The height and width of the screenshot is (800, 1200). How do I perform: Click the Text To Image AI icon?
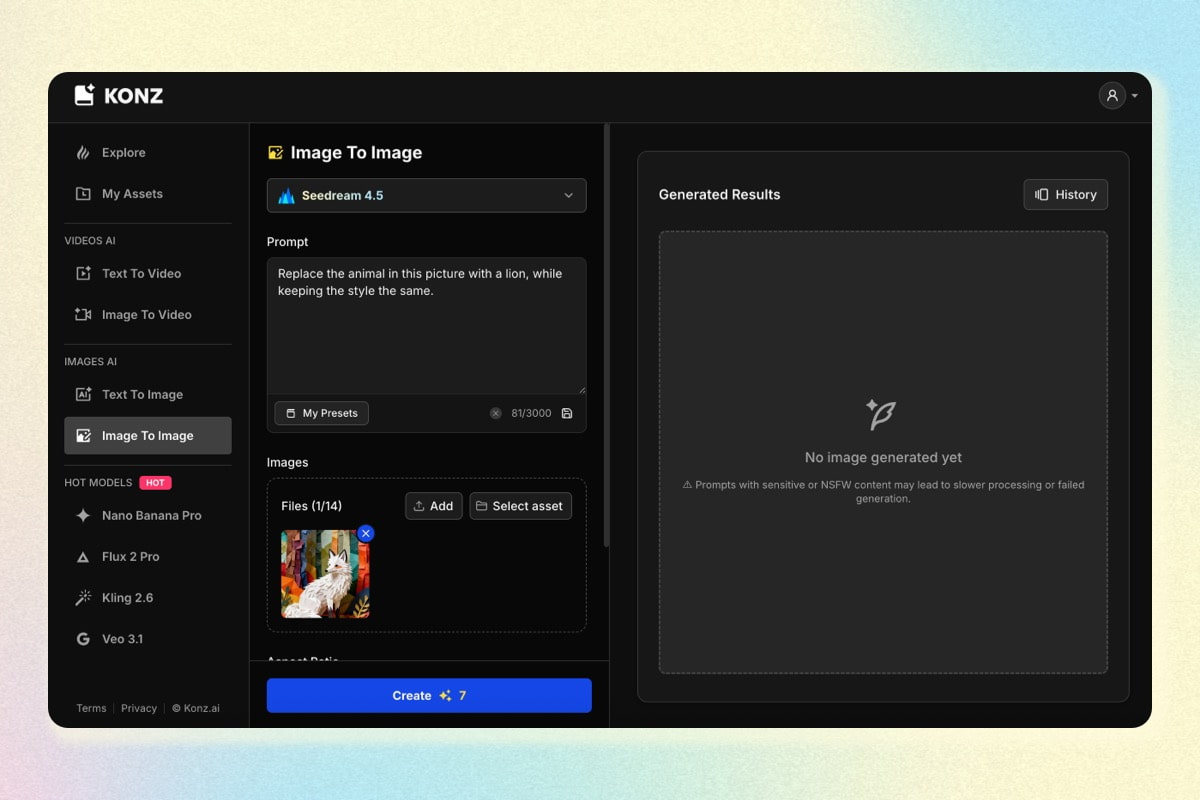point(83,394)
